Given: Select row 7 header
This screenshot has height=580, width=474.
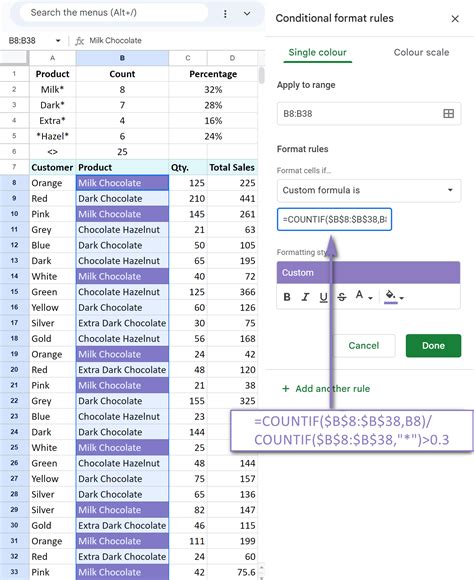Looking at the screenshot, I should pyautogui.click(x=14, y=167).
